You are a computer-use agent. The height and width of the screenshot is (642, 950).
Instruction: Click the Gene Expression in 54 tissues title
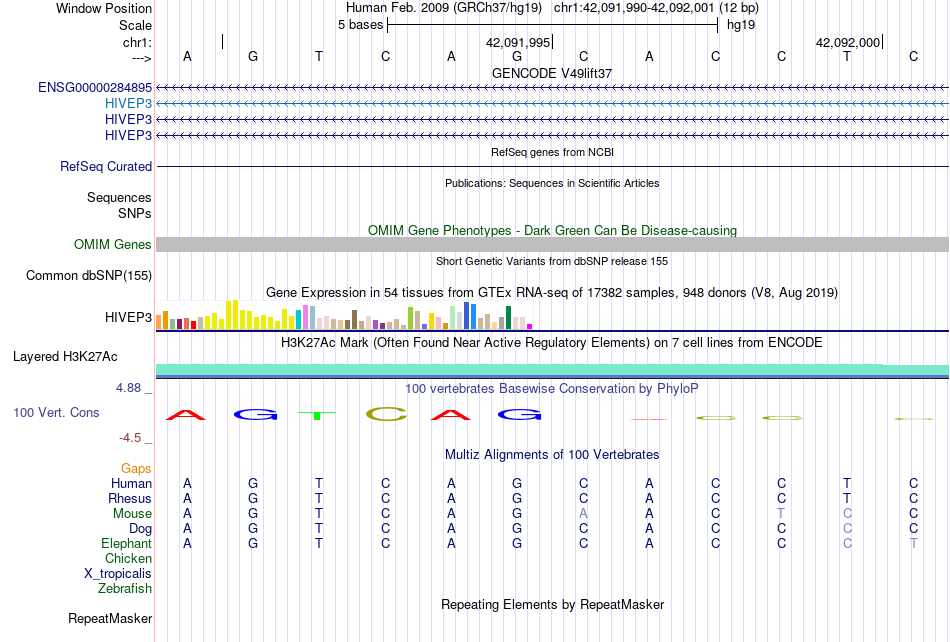click(552, 293)
